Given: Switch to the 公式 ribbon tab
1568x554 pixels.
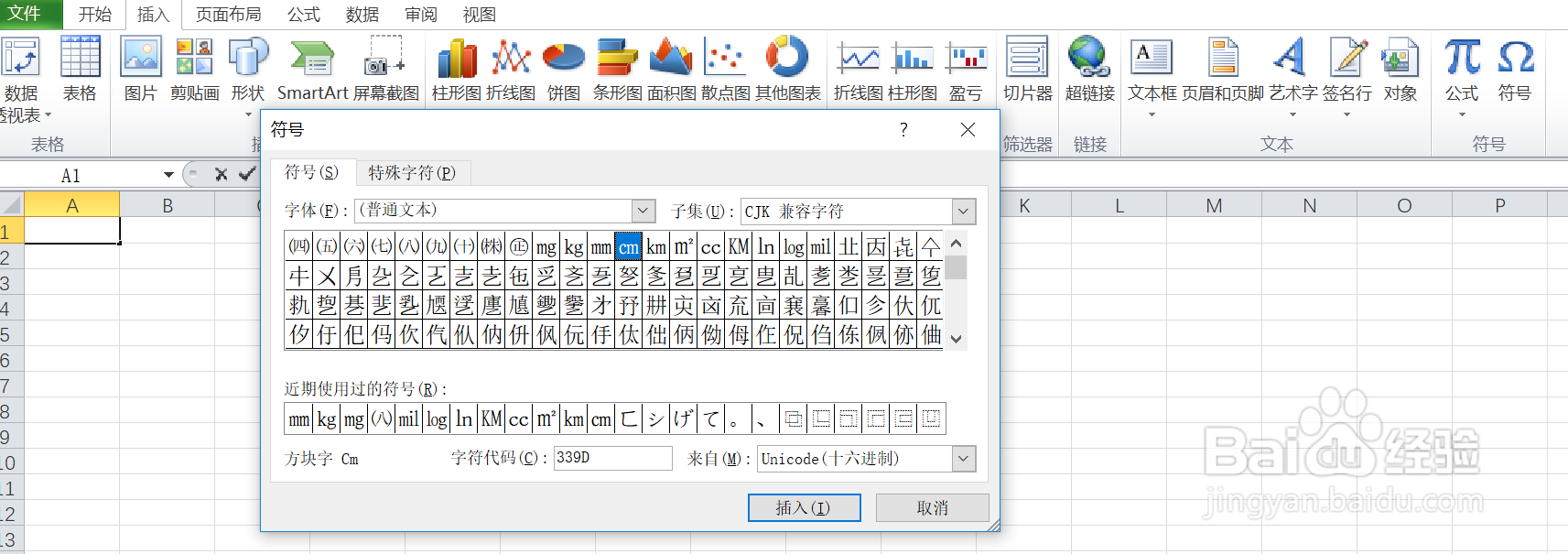Looking at the screenshot, I should point(304,15).
